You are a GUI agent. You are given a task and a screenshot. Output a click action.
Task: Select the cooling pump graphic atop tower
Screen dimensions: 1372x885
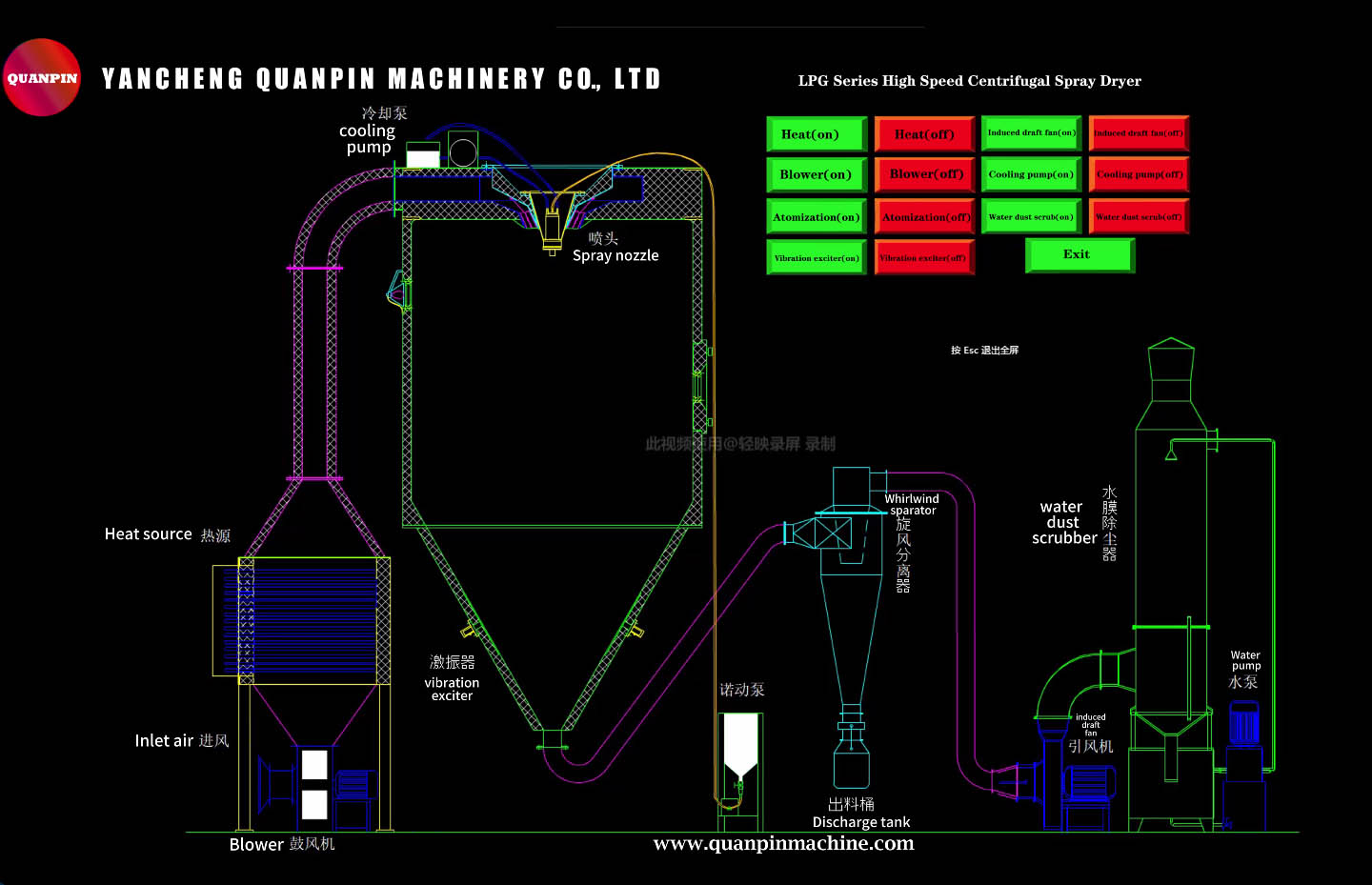[x=443, y=151]
